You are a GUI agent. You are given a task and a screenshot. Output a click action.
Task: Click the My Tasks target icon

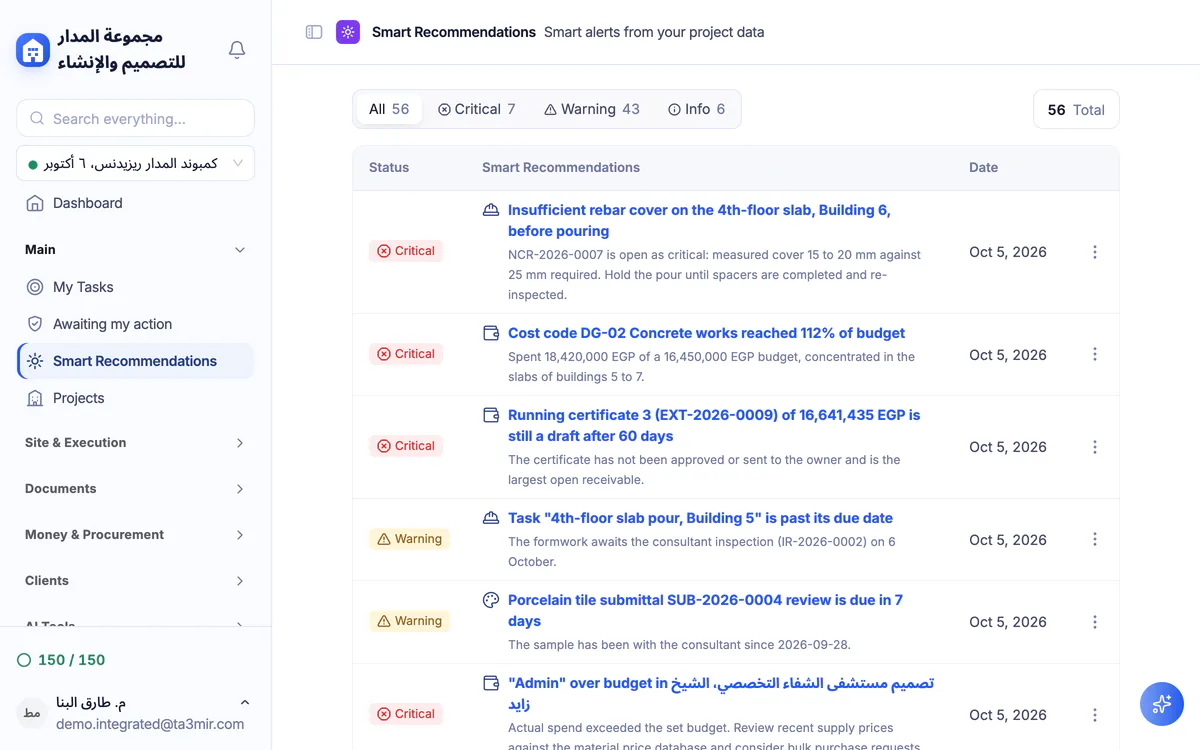pyautogui.click(x=35, y=287)
